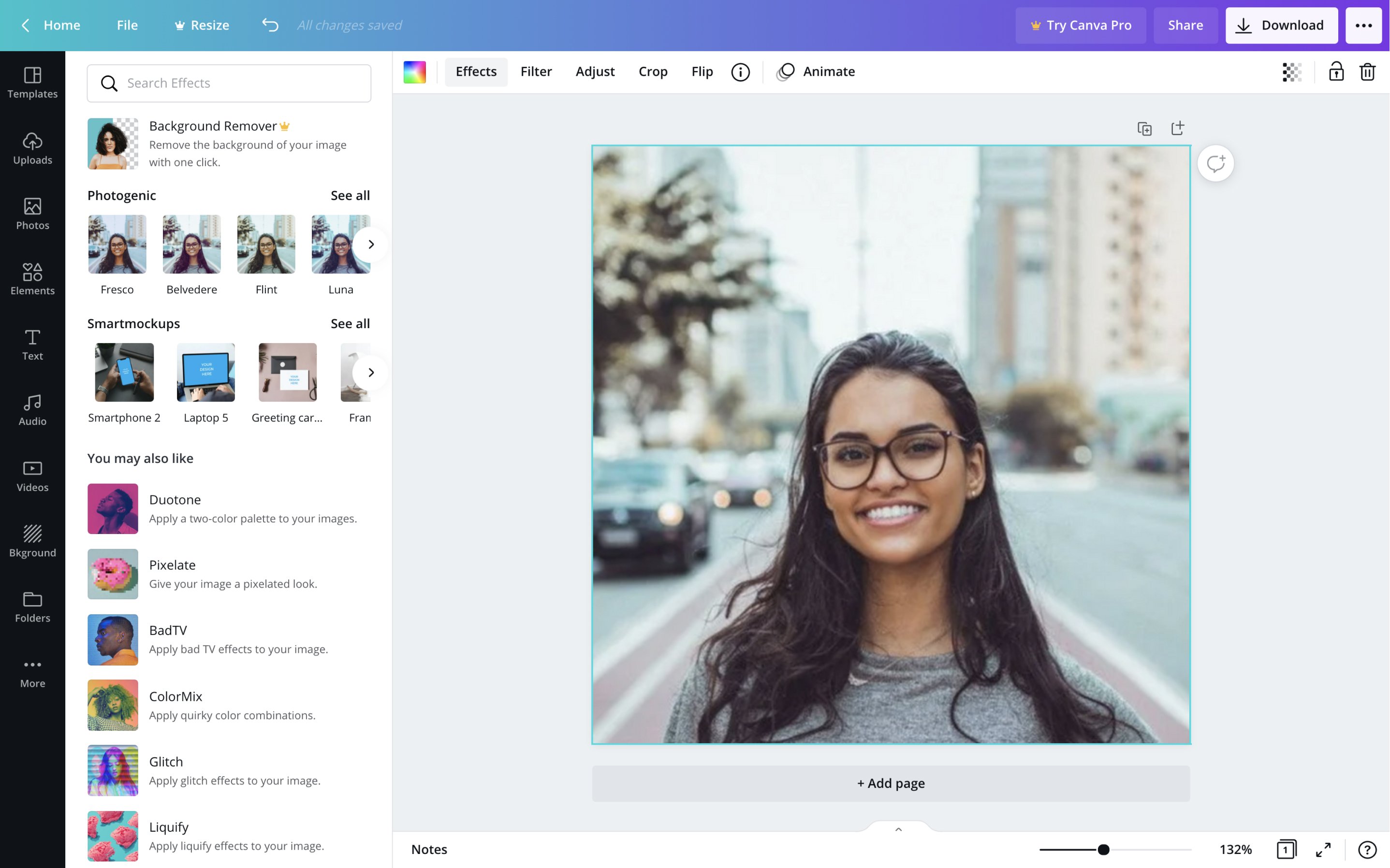Expand Smartmockups See all section
The height and width of the screenshot is (868, 1390).
point(350,323)
